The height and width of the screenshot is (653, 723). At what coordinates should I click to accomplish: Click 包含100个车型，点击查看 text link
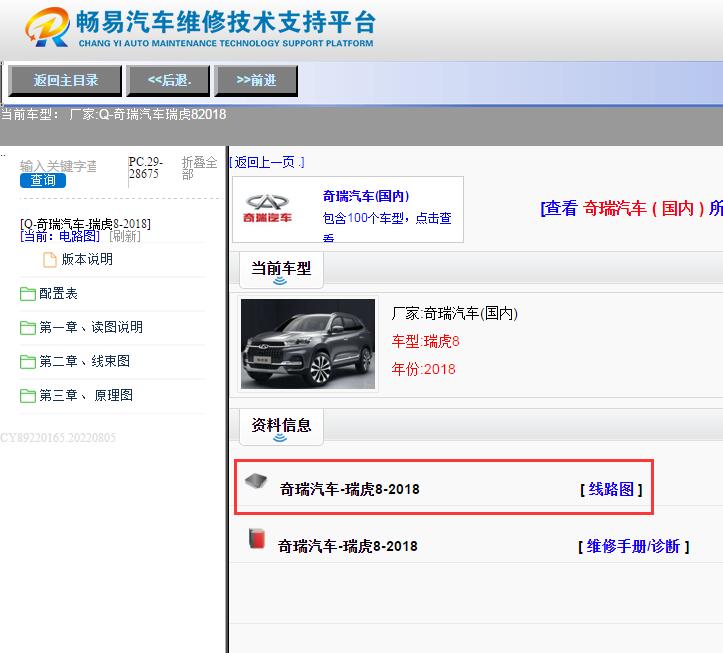[x=387, y=226]
